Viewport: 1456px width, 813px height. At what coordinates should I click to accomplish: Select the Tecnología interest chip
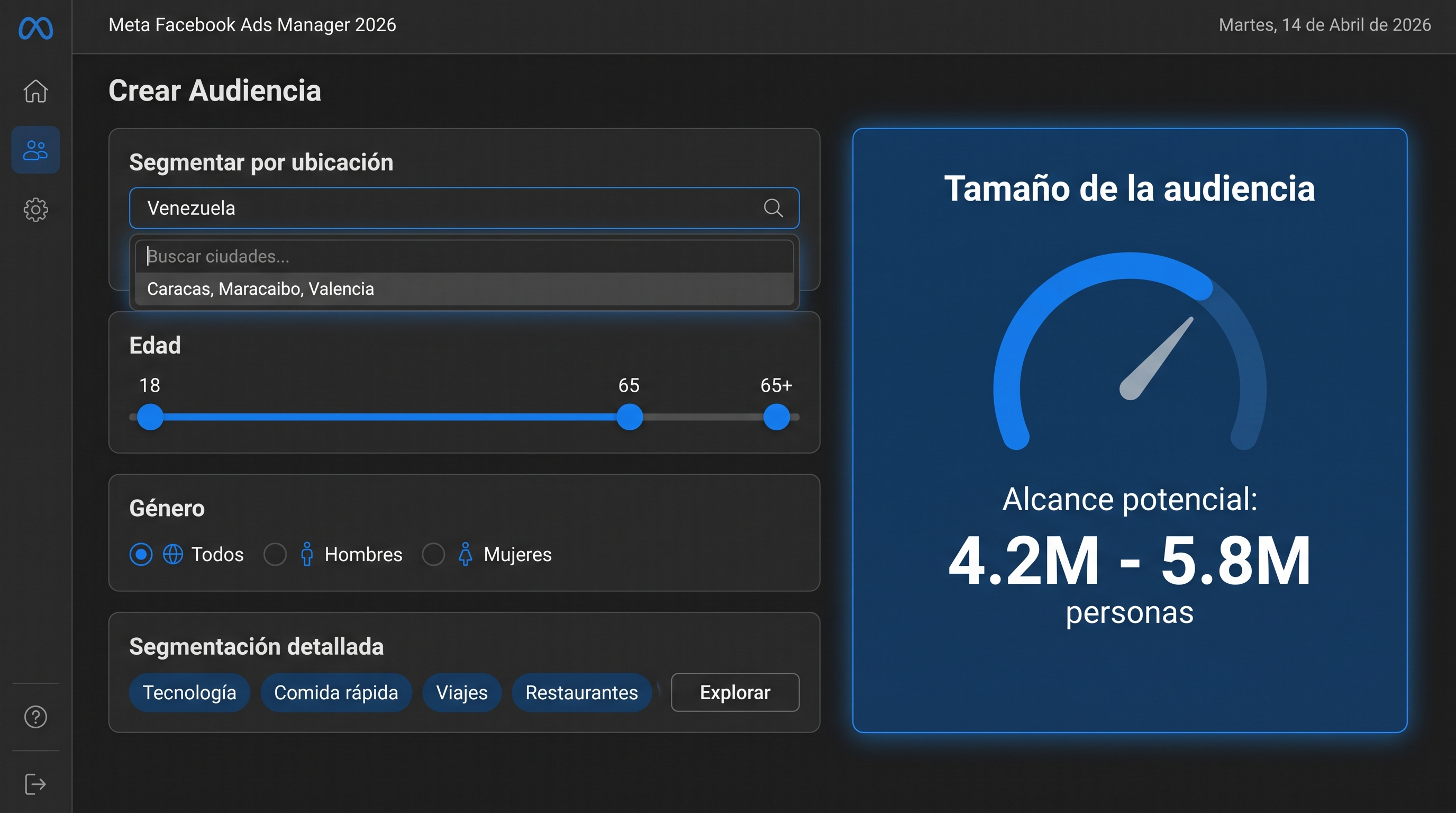point(189,692)
